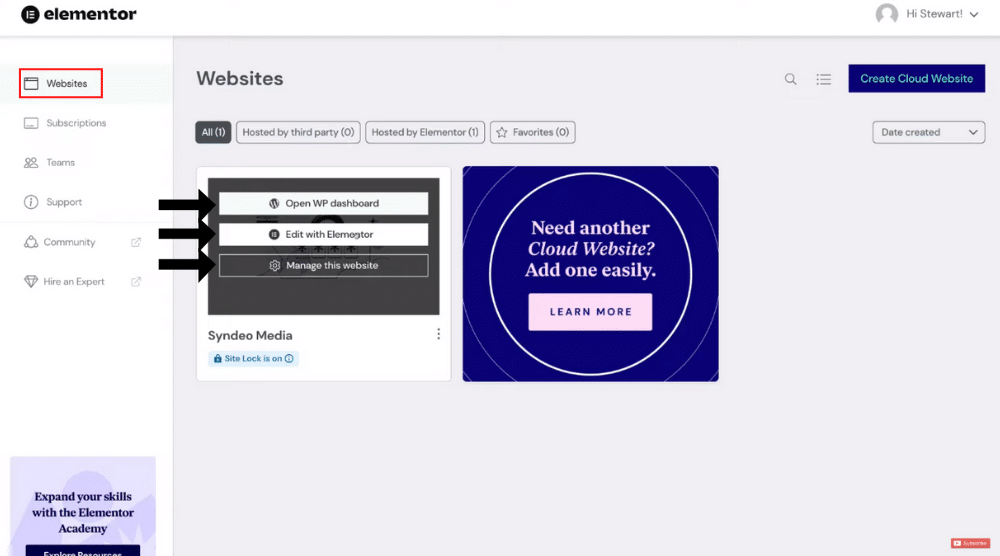The width and height of the screenshot is (1000, 556).
Task: Switch to list view icon
Action: (x=823, y=79)
